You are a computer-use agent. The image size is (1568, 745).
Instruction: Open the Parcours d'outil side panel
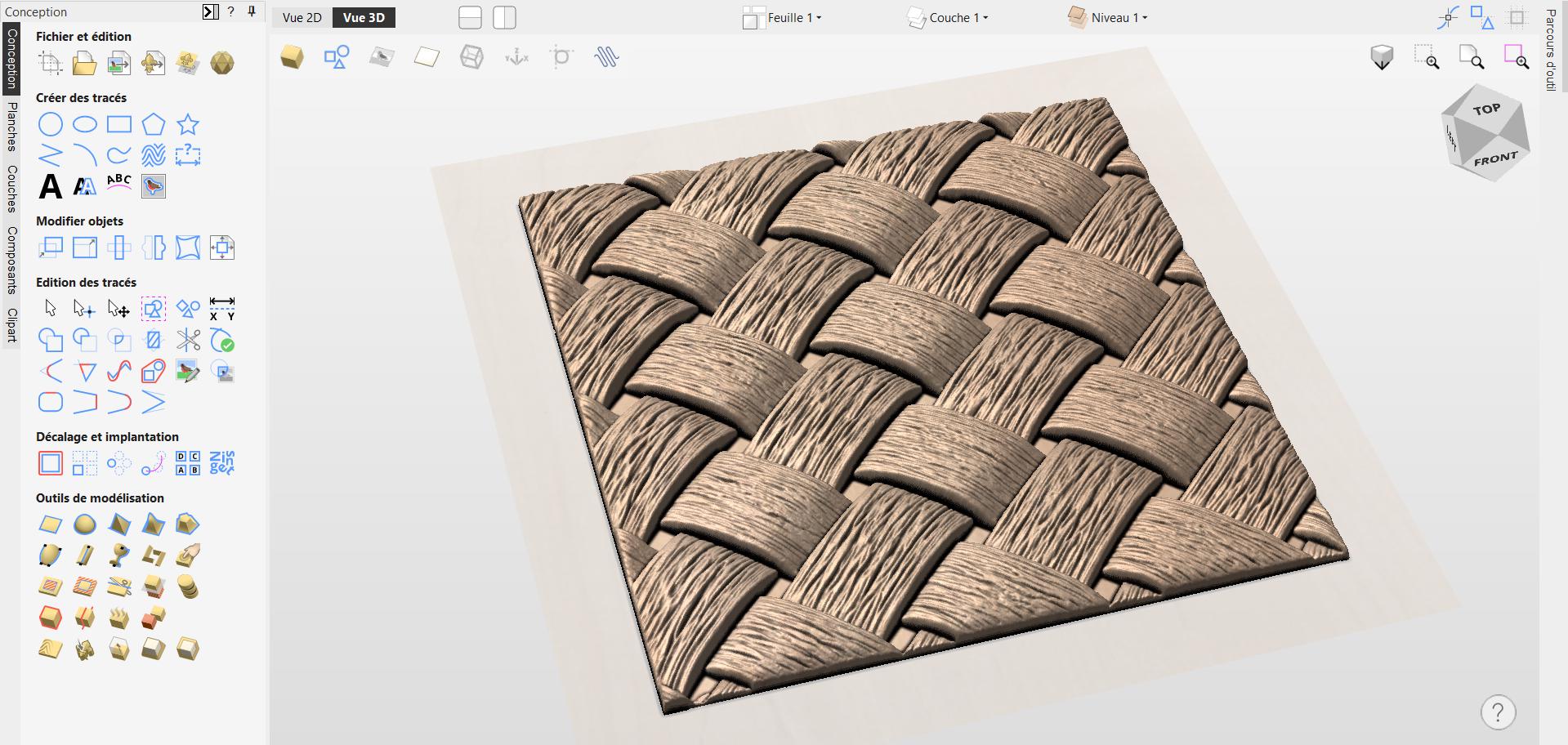1550,49
